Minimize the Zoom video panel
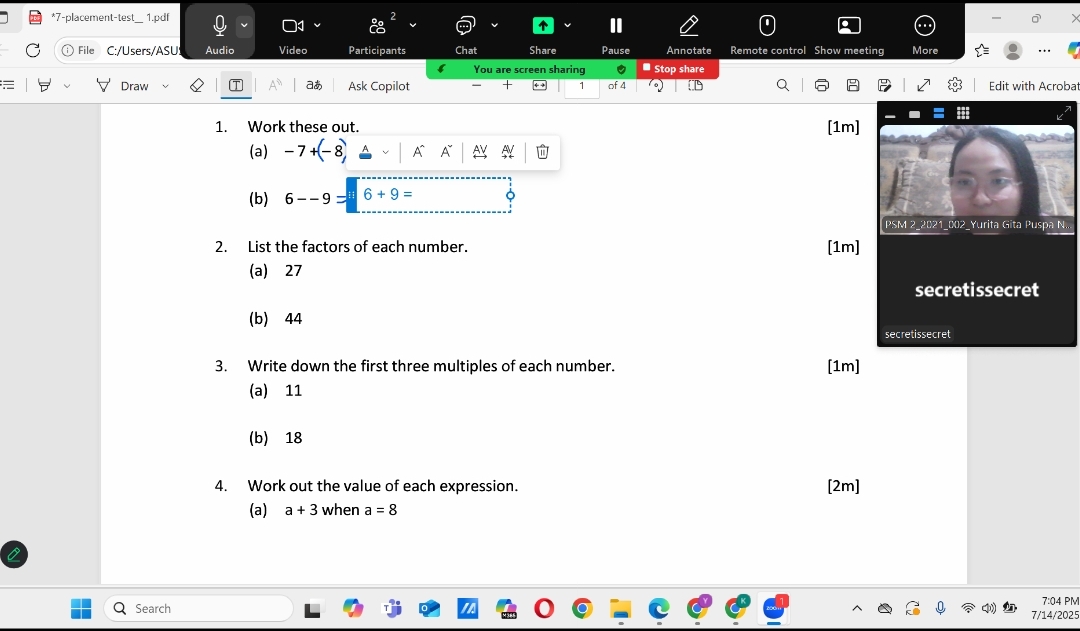The height and width of the screenshot is (631, 1080). (x=890, y=114)
